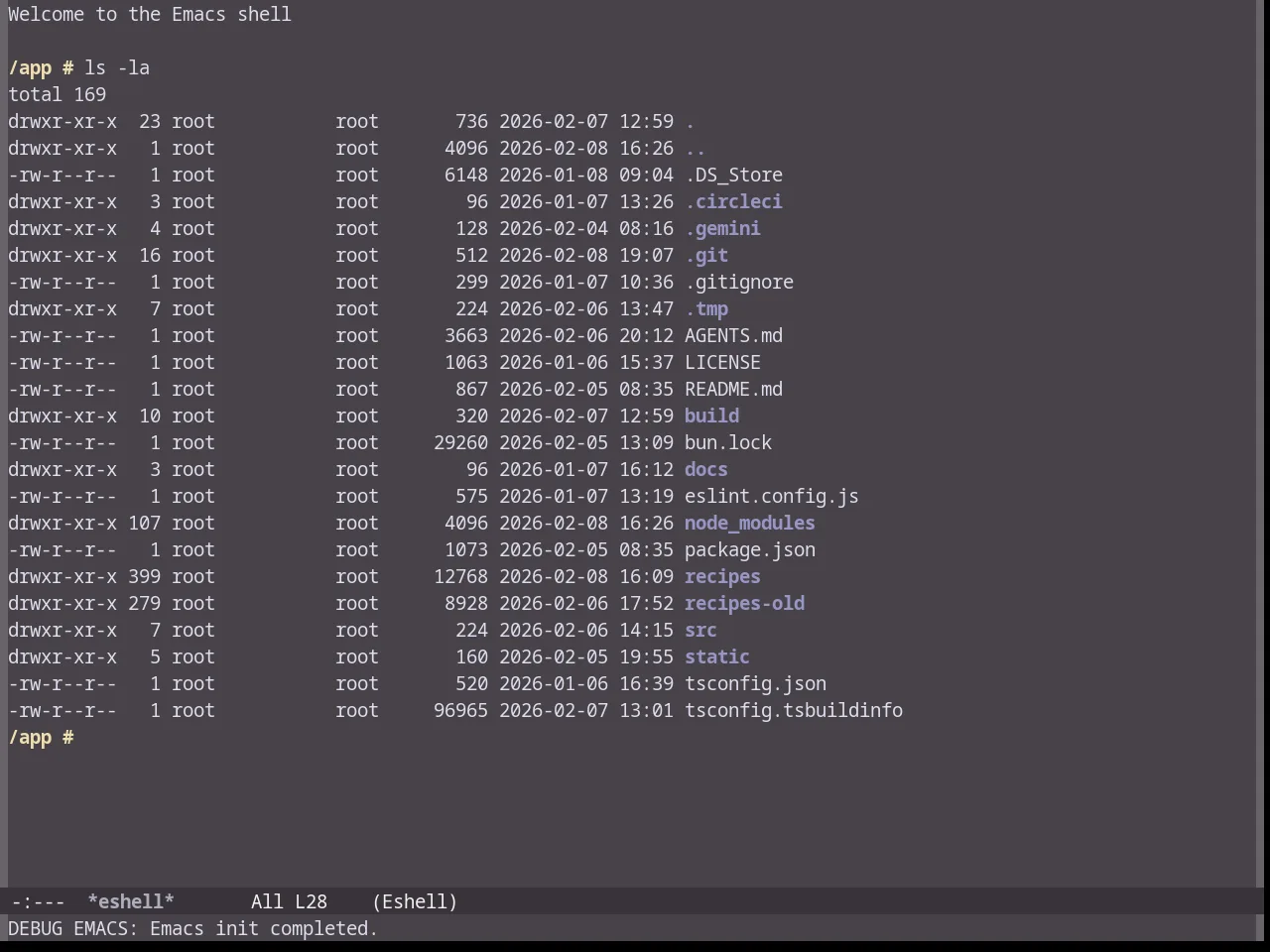1270x952 pixels.
Task: Select the bun.lock file name
Action: tap(728, 442)
